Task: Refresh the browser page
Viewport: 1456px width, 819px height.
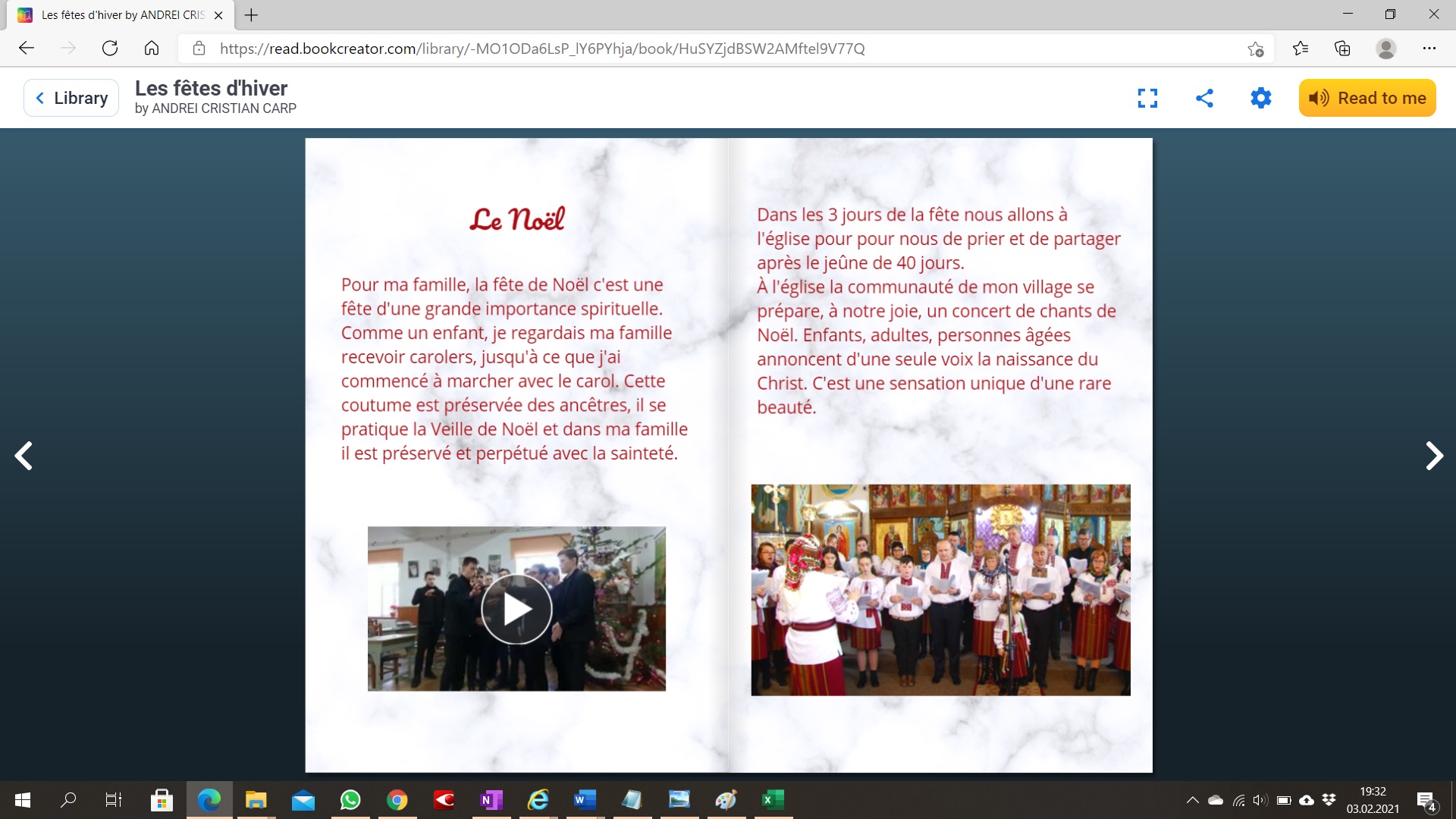Action: tap(110, 49)
